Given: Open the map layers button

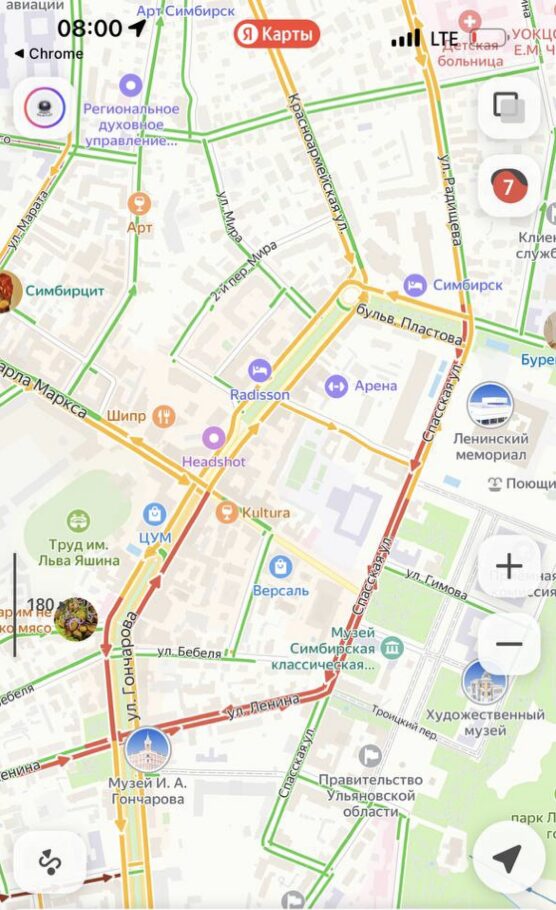Looking at the screenshot, I should click(x=509, y=108).
